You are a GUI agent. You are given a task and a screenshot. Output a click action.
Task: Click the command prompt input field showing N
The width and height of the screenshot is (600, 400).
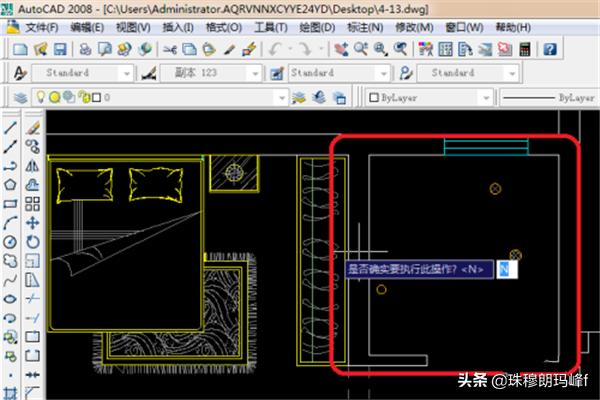506,269
